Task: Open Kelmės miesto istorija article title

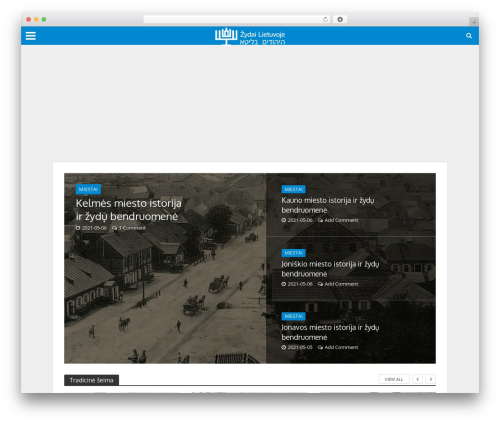Action: 128,210
